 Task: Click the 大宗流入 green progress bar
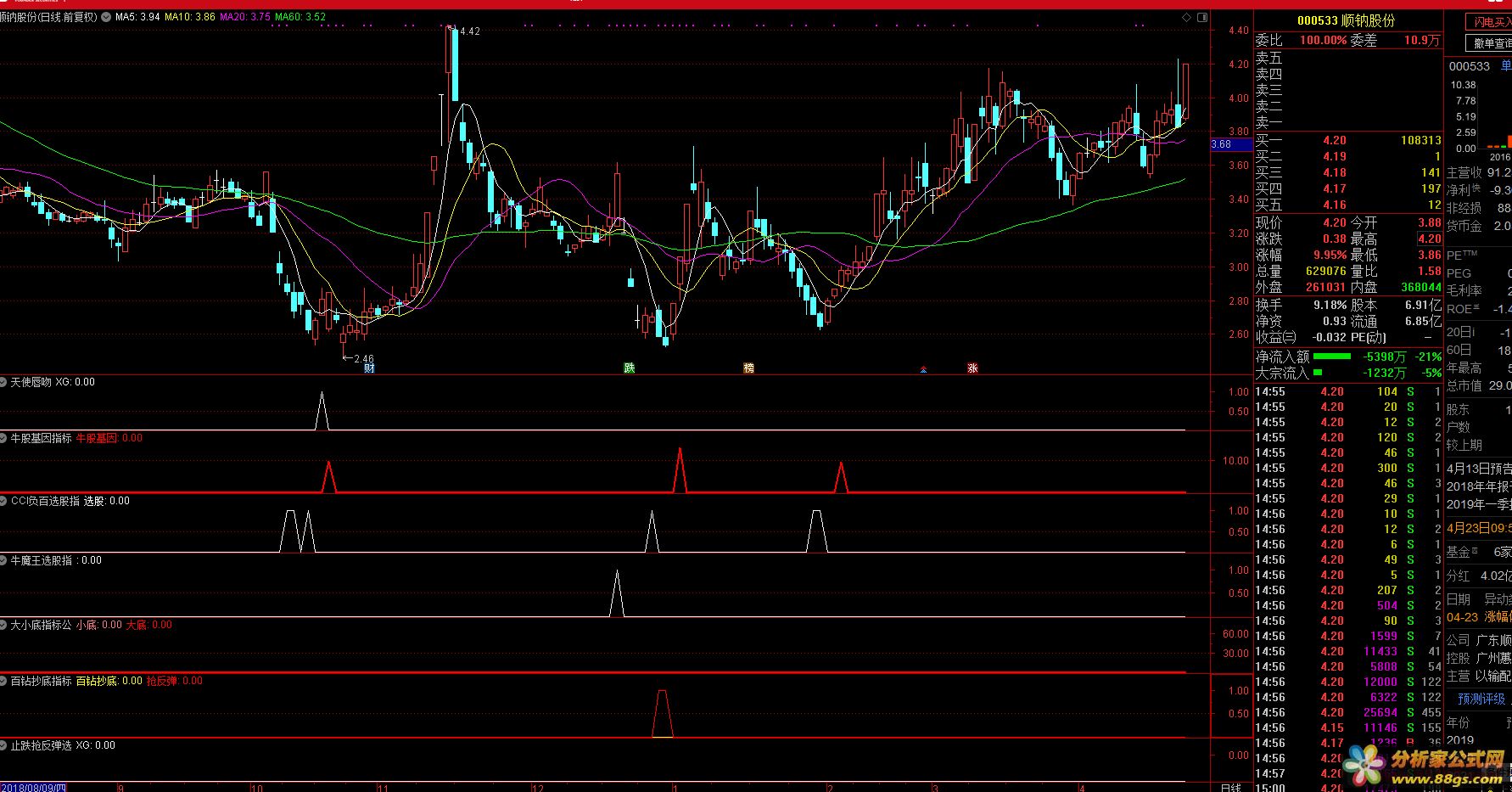coord(1318,373)
